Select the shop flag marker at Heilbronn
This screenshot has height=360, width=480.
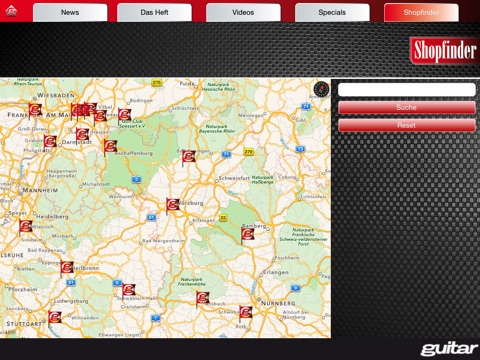(x=67, y=268)
